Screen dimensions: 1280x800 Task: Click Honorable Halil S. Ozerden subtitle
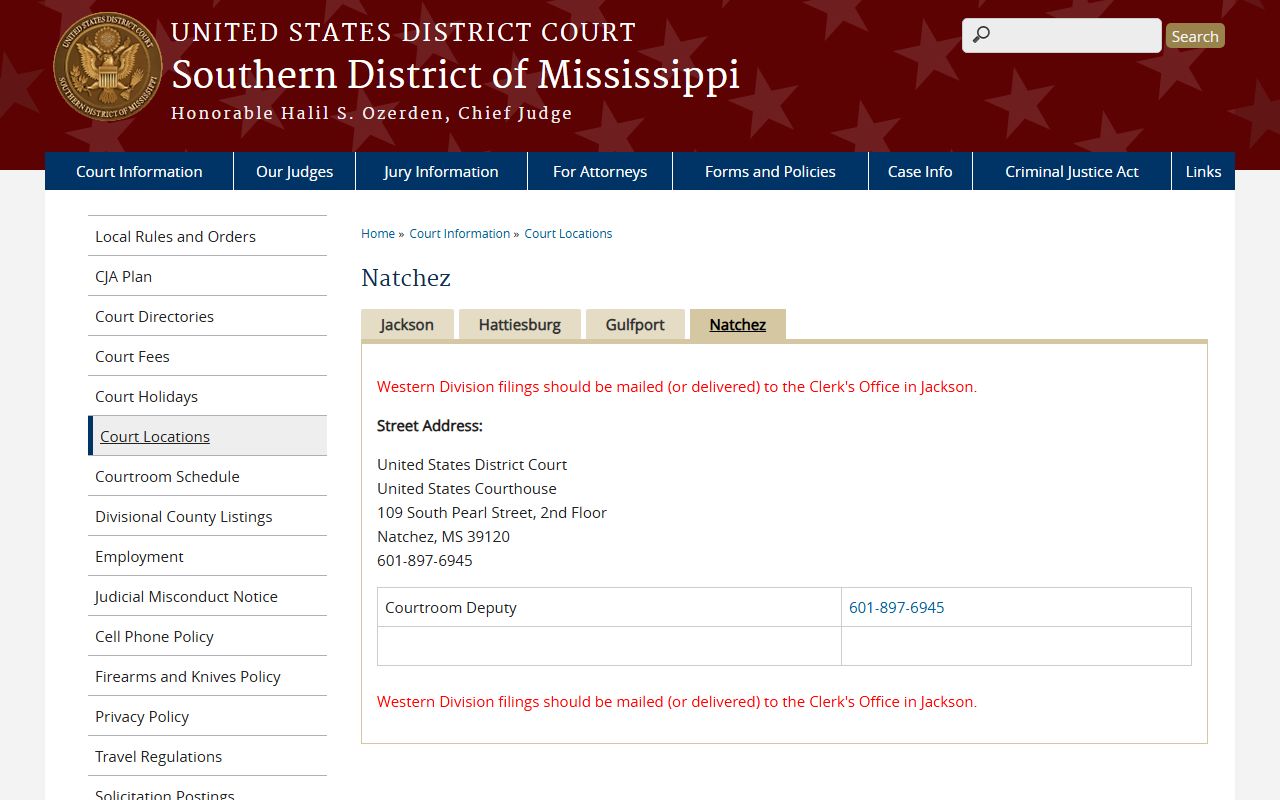click(x=372, y=113)
